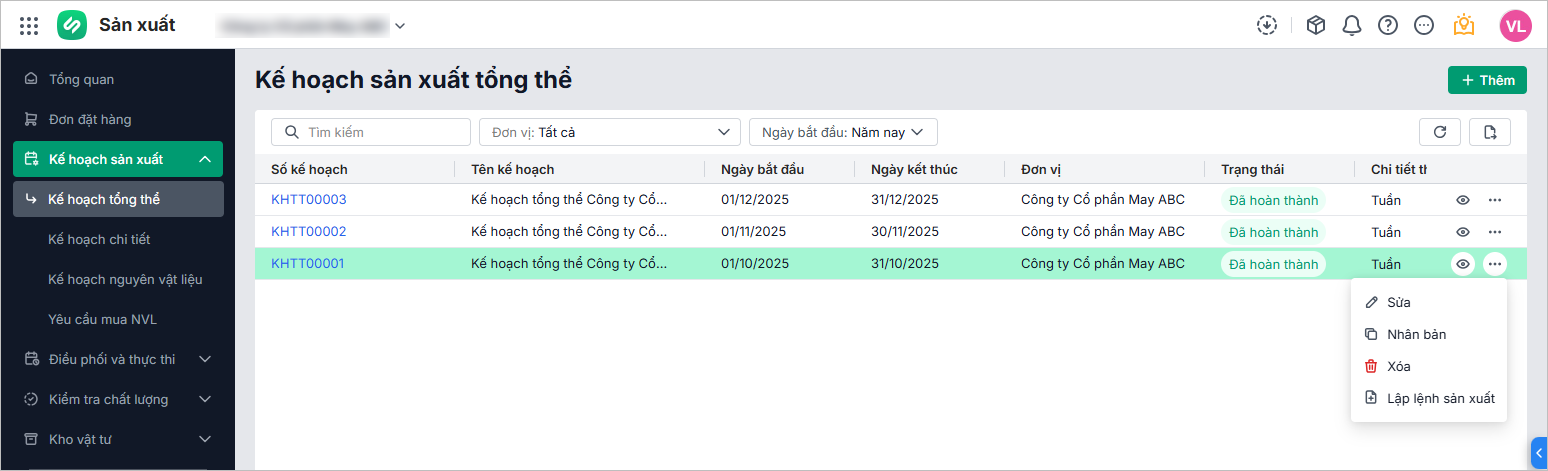Select Sửa from the context menu
Viewport: 1548px width, 471px height.
click(1398, 302)
